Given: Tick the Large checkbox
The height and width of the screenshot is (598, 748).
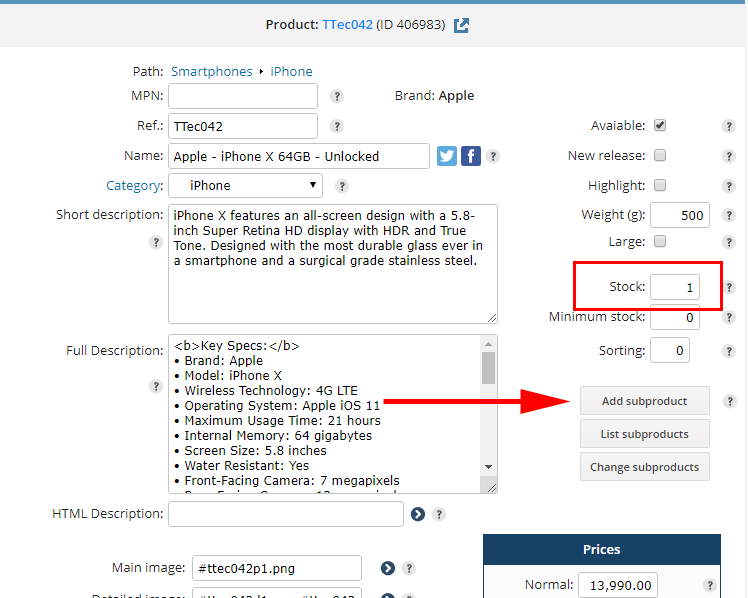Looking at the screenshot, I should pos(660,241).
